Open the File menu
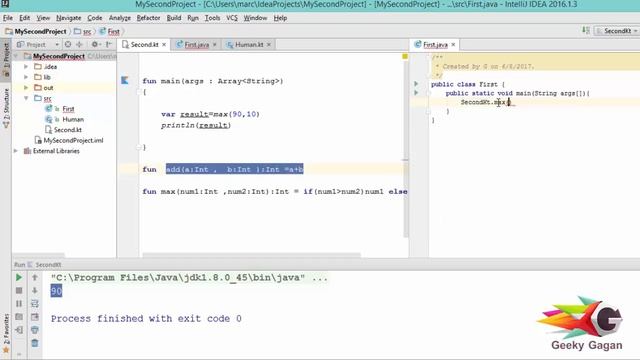640x360 pixels. (8, 18)
